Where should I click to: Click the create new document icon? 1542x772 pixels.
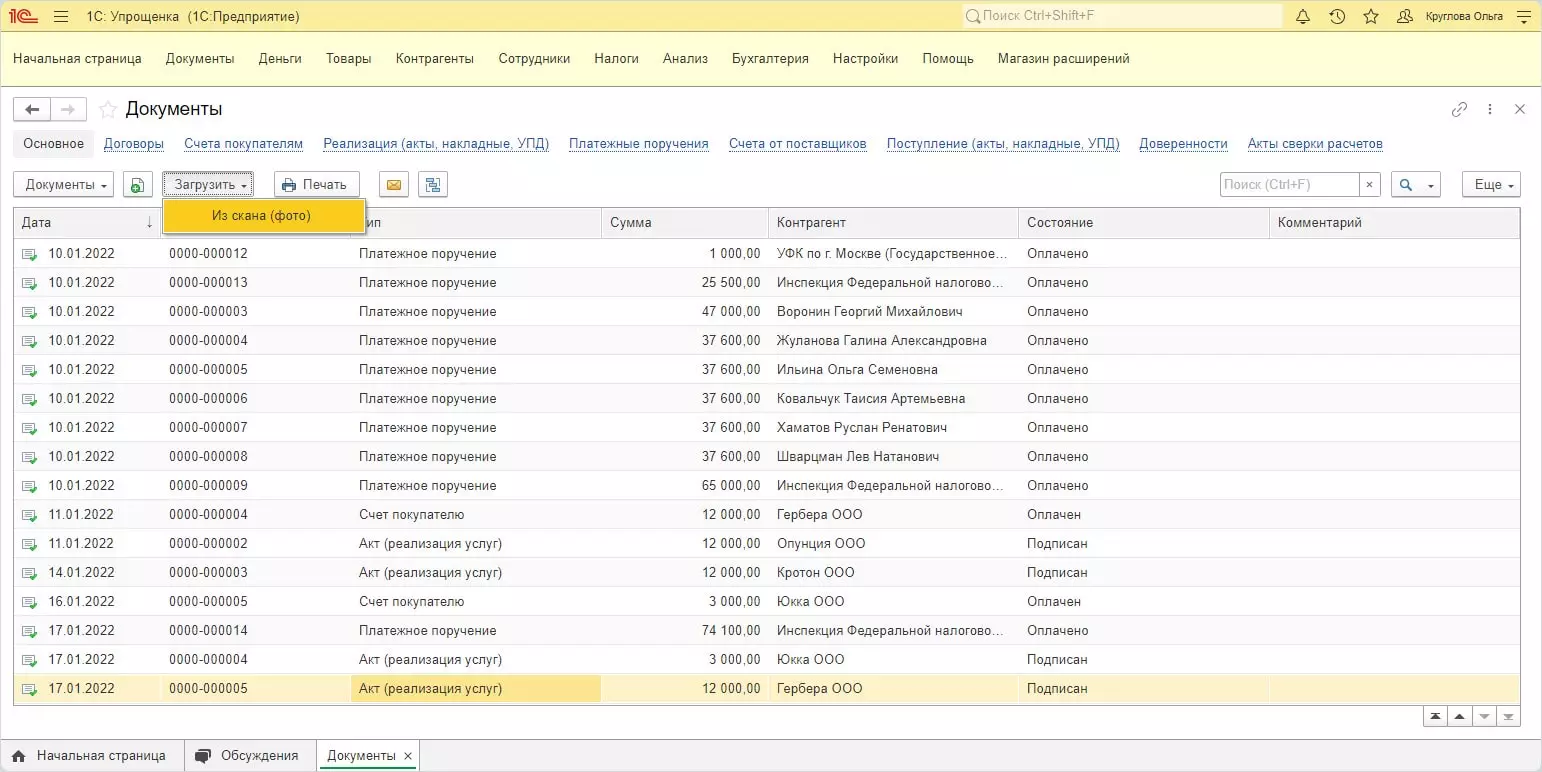[x=137, y=185]
